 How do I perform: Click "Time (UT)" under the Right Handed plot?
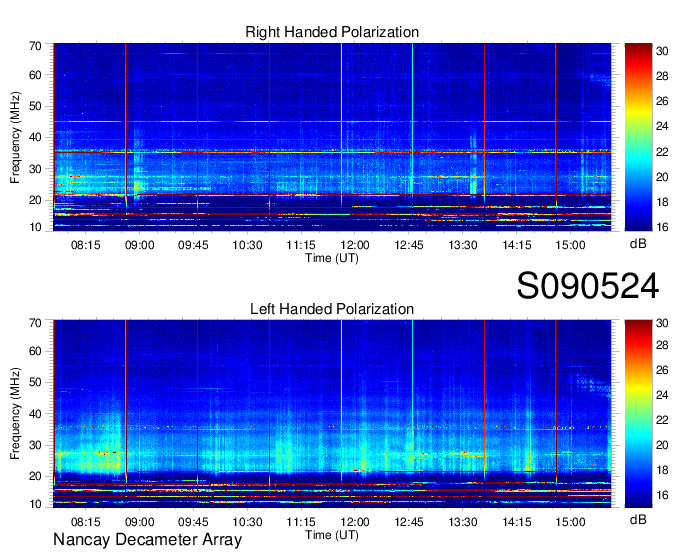[x=332, y=258]
